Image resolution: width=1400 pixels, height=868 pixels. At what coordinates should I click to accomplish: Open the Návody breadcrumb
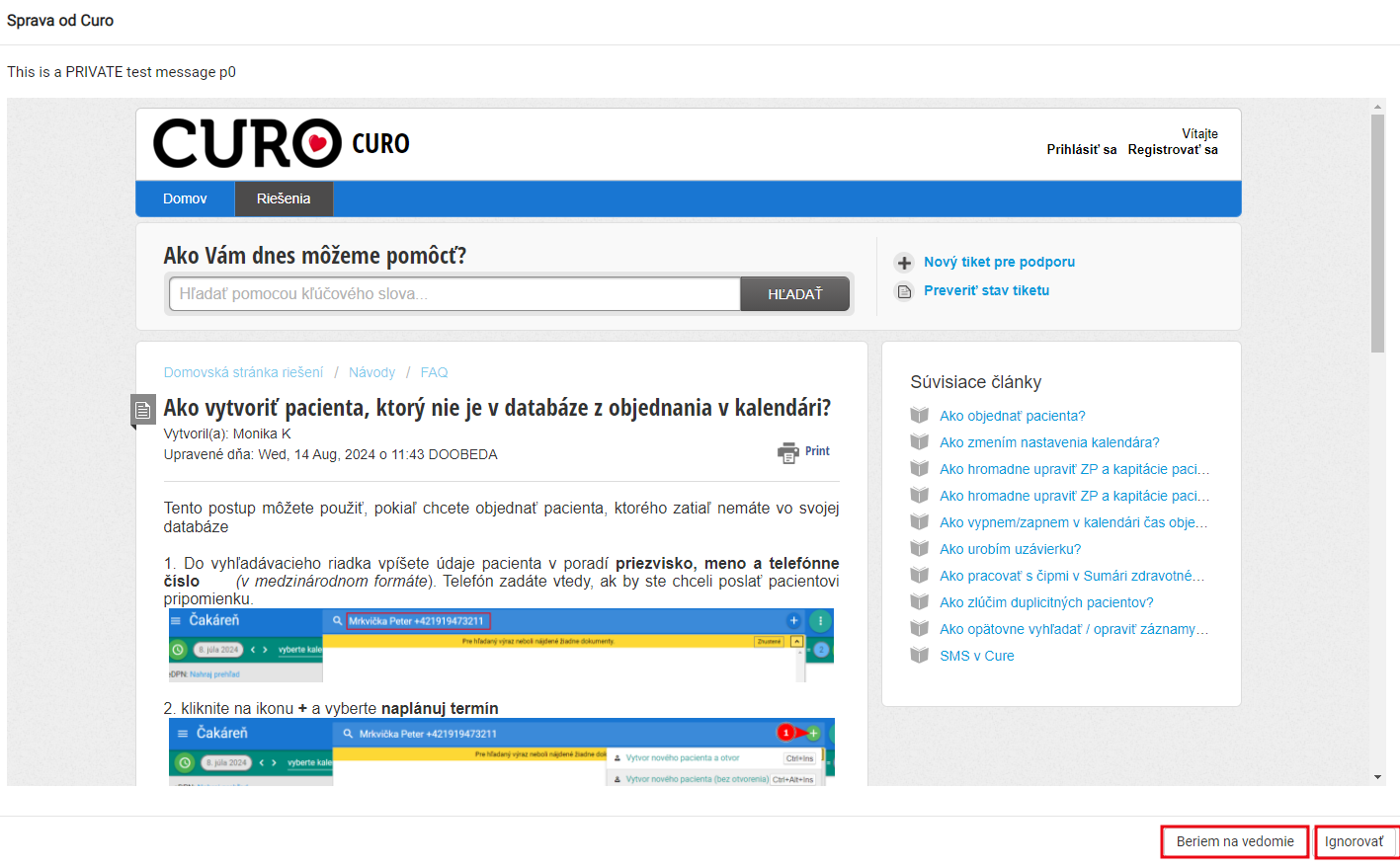(371, 372)
